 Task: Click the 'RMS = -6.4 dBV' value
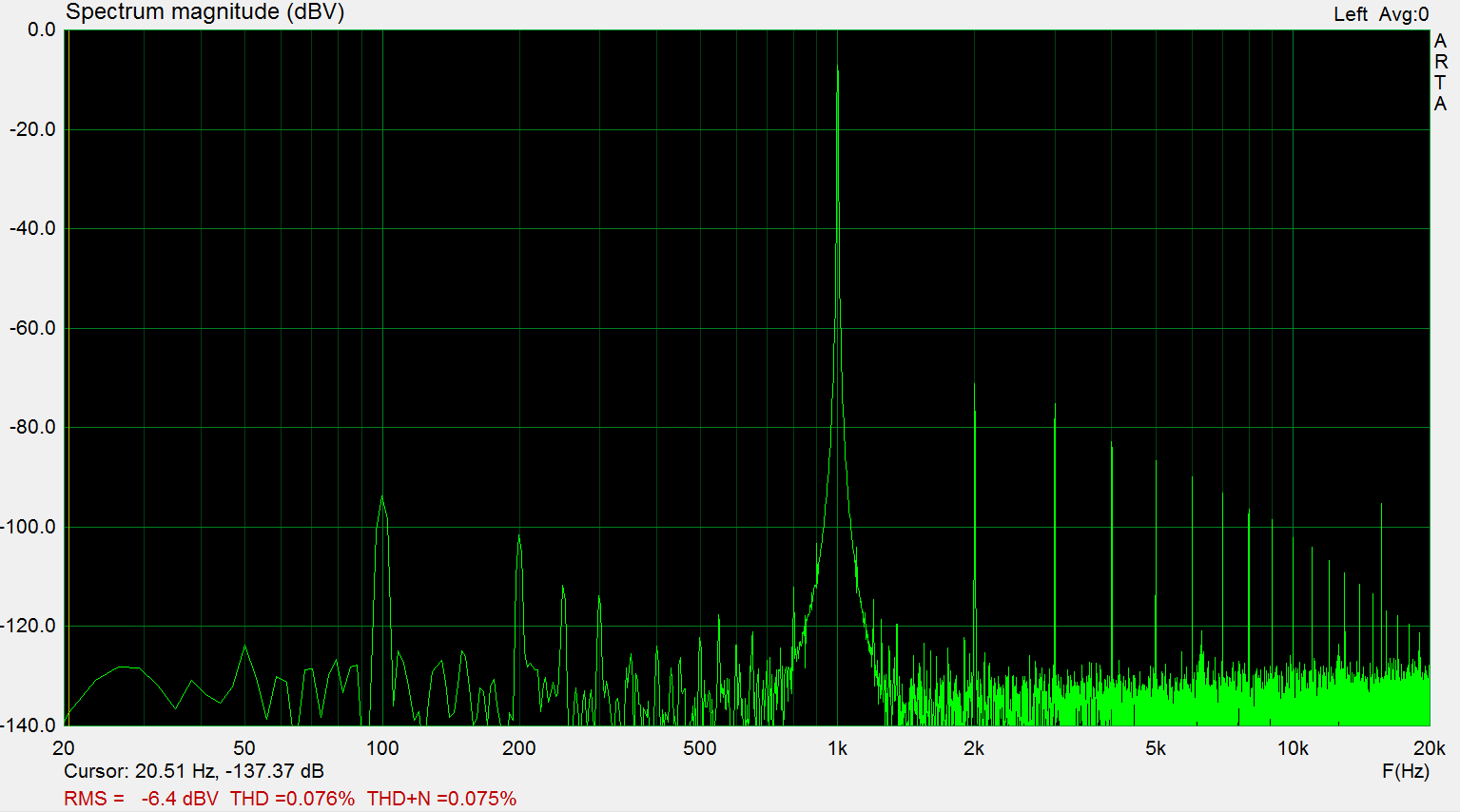141,799
